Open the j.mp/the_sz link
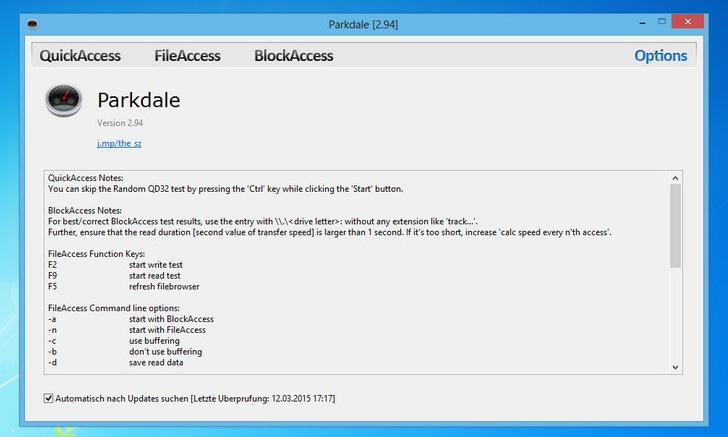 119,143
